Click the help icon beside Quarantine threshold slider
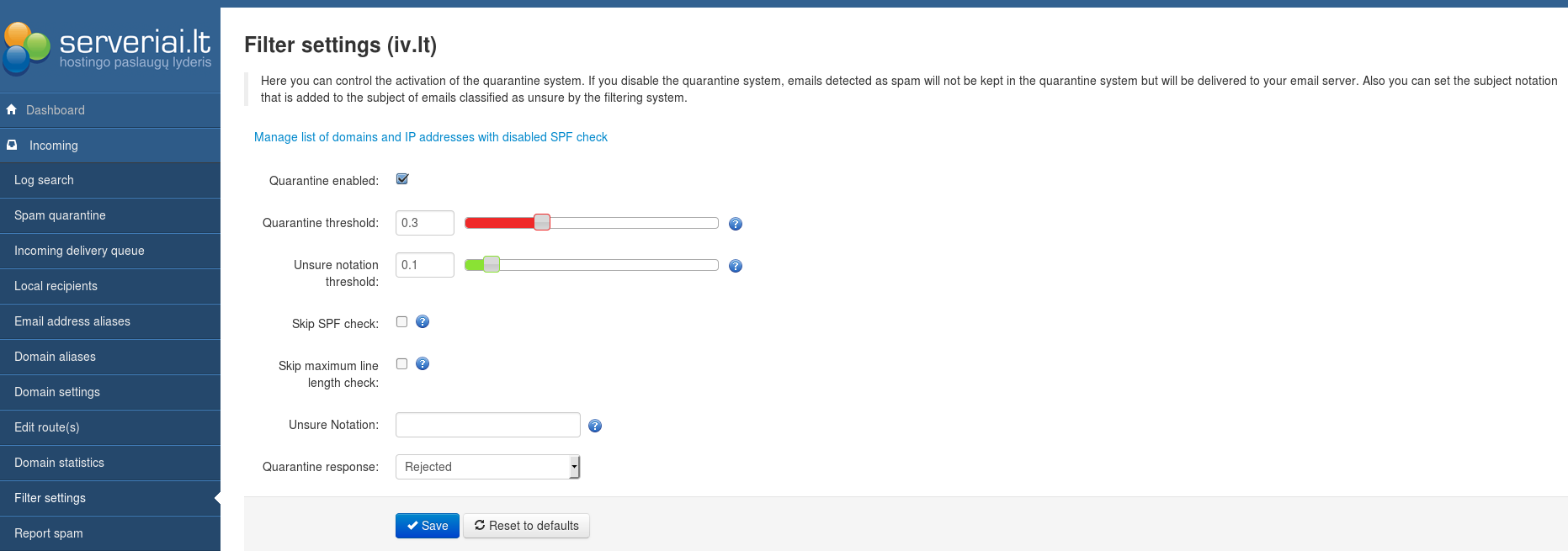1568x551 pixels. (x=735, y=224)
